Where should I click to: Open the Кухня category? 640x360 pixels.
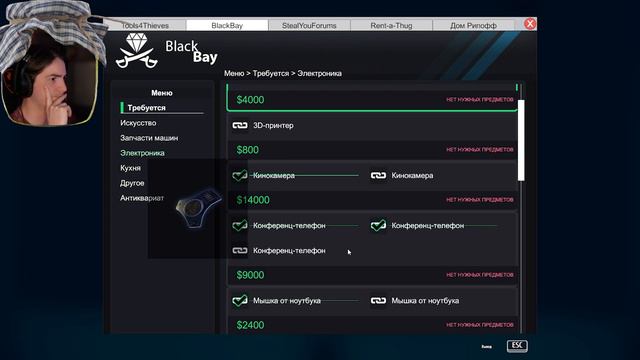coord(130,168)
